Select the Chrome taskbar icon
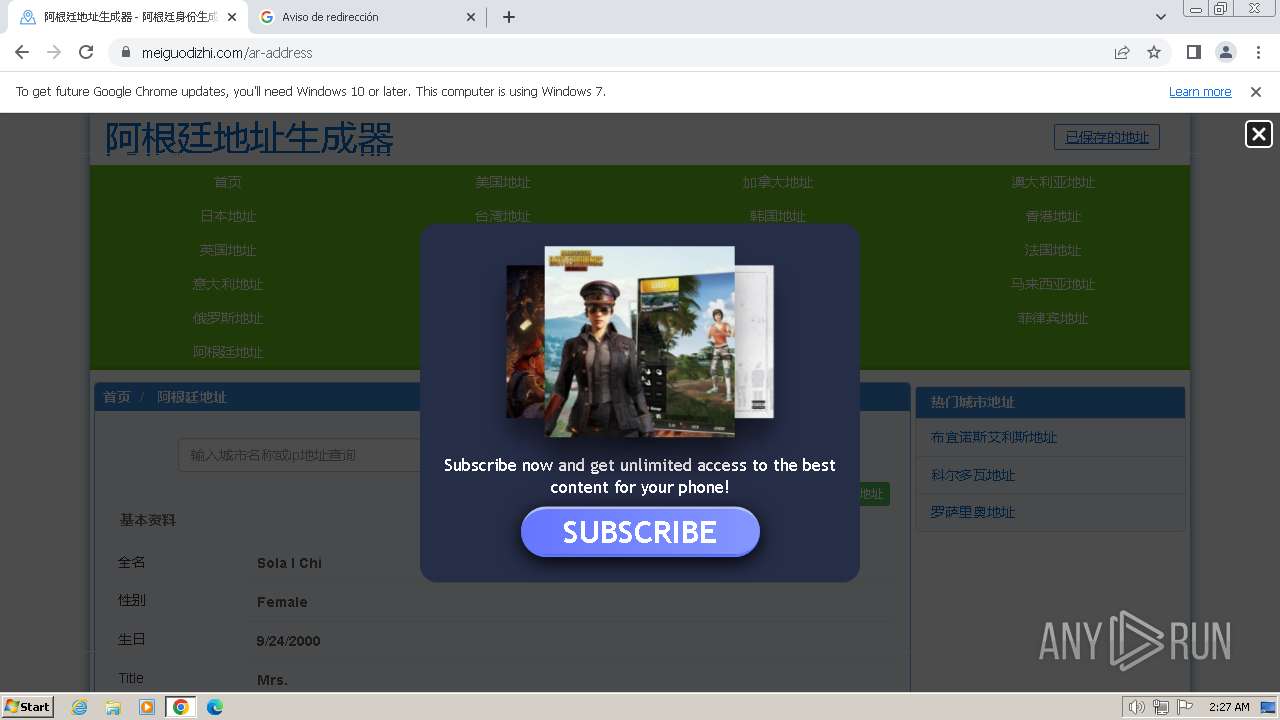This screenshot has height=720, width=1280. pos(181,707)
